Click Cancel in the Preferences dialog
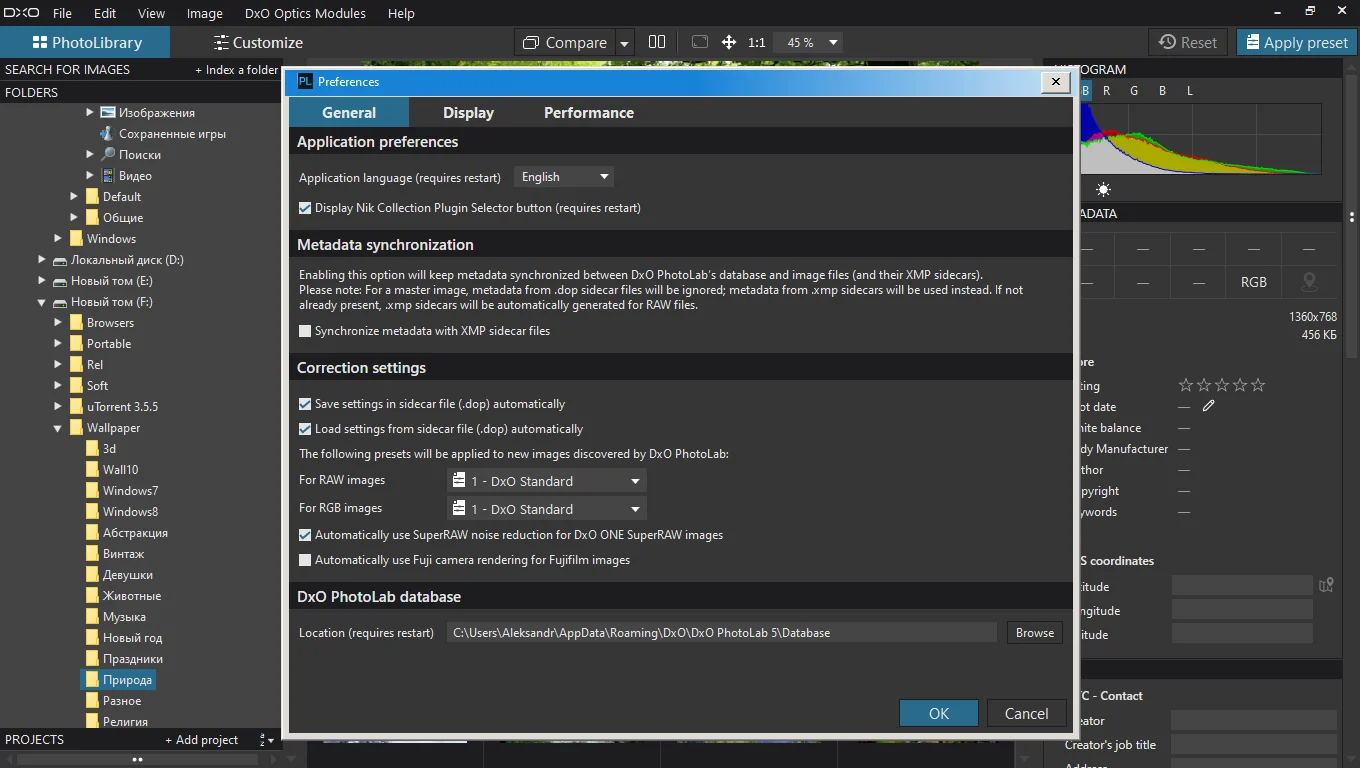 tap(1026, 713)
